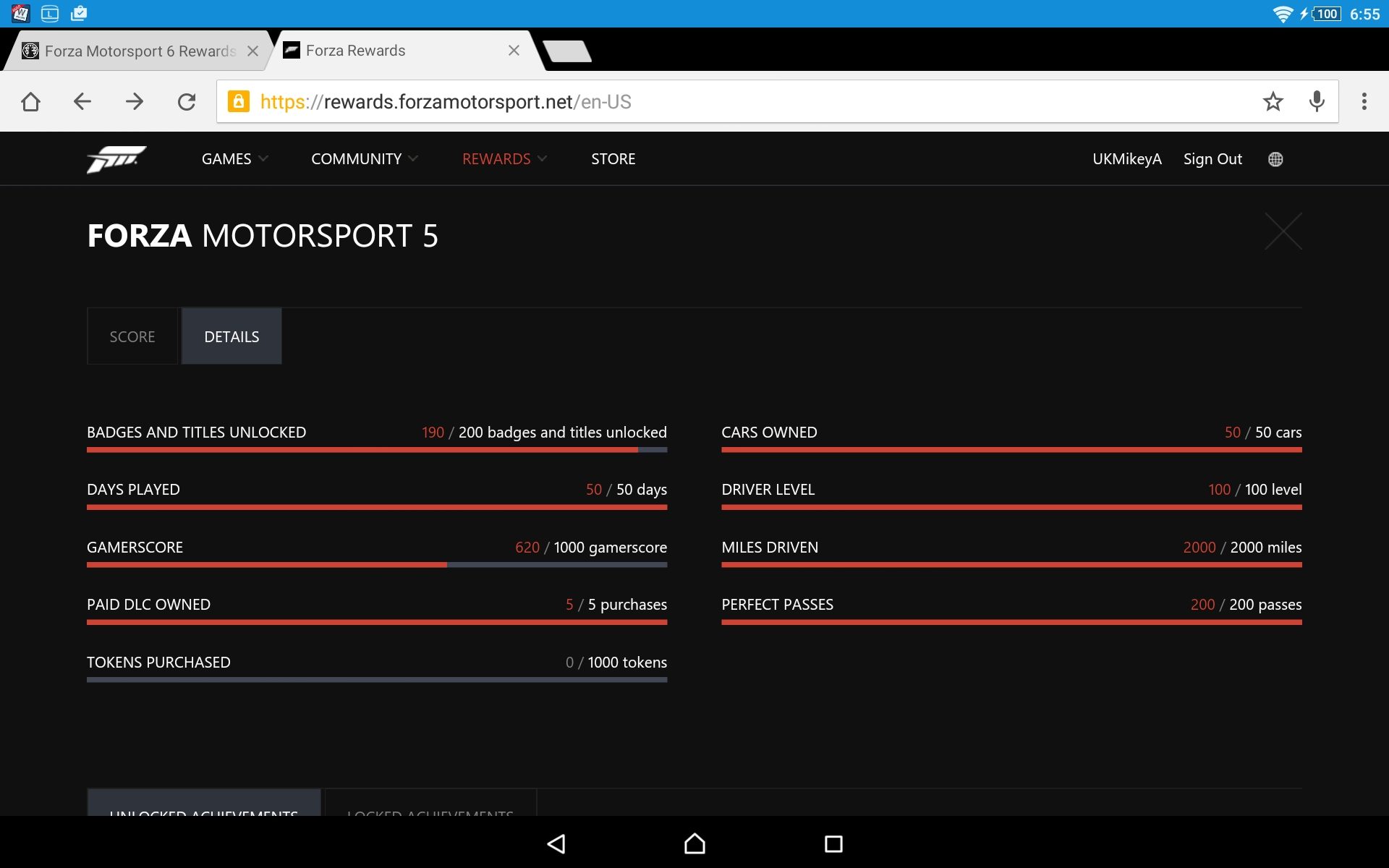Click the Days Played progress bar

click(x=377, y=507)
